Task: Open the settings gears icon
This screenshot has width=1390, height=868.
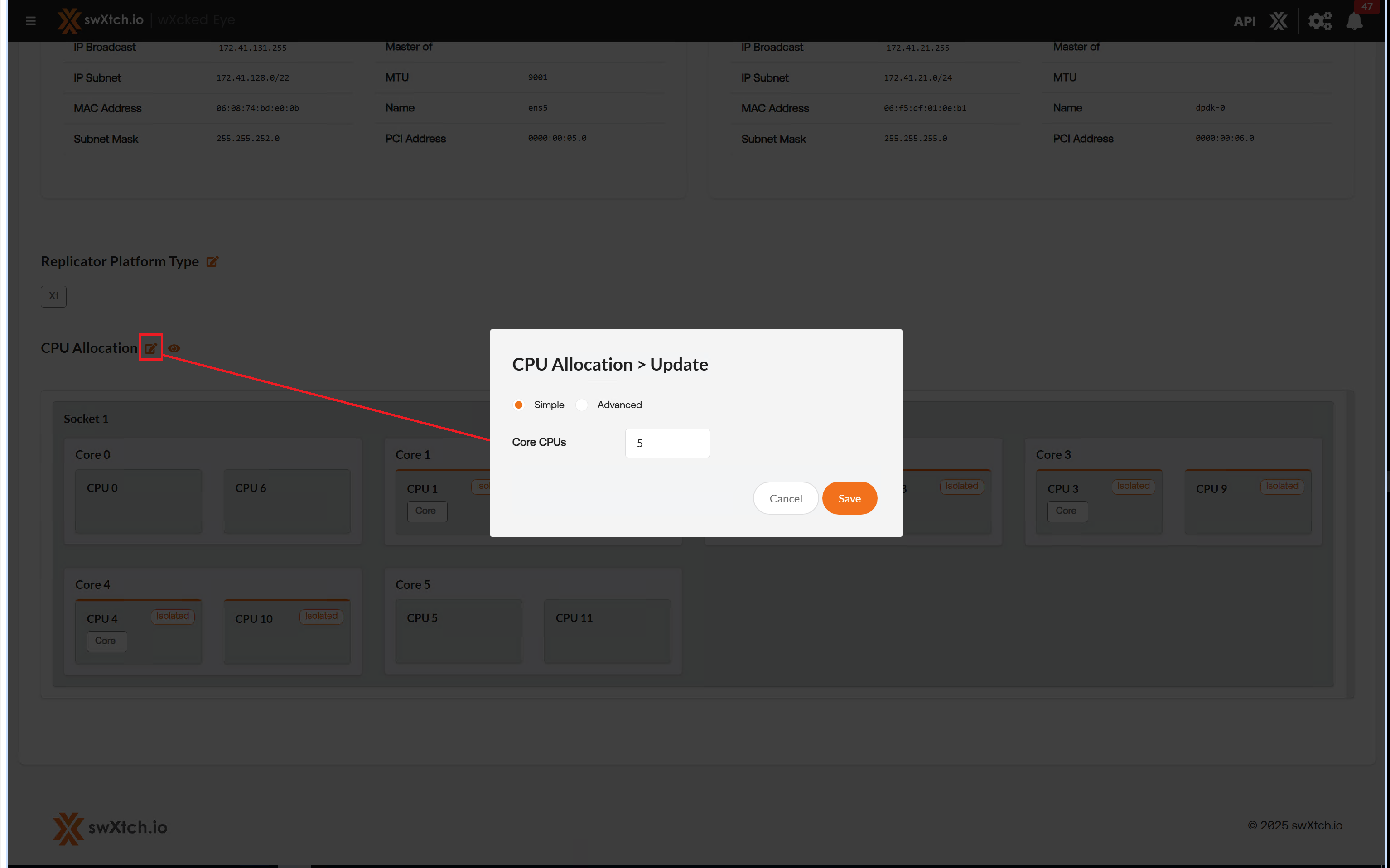Action: (1319, 21)
